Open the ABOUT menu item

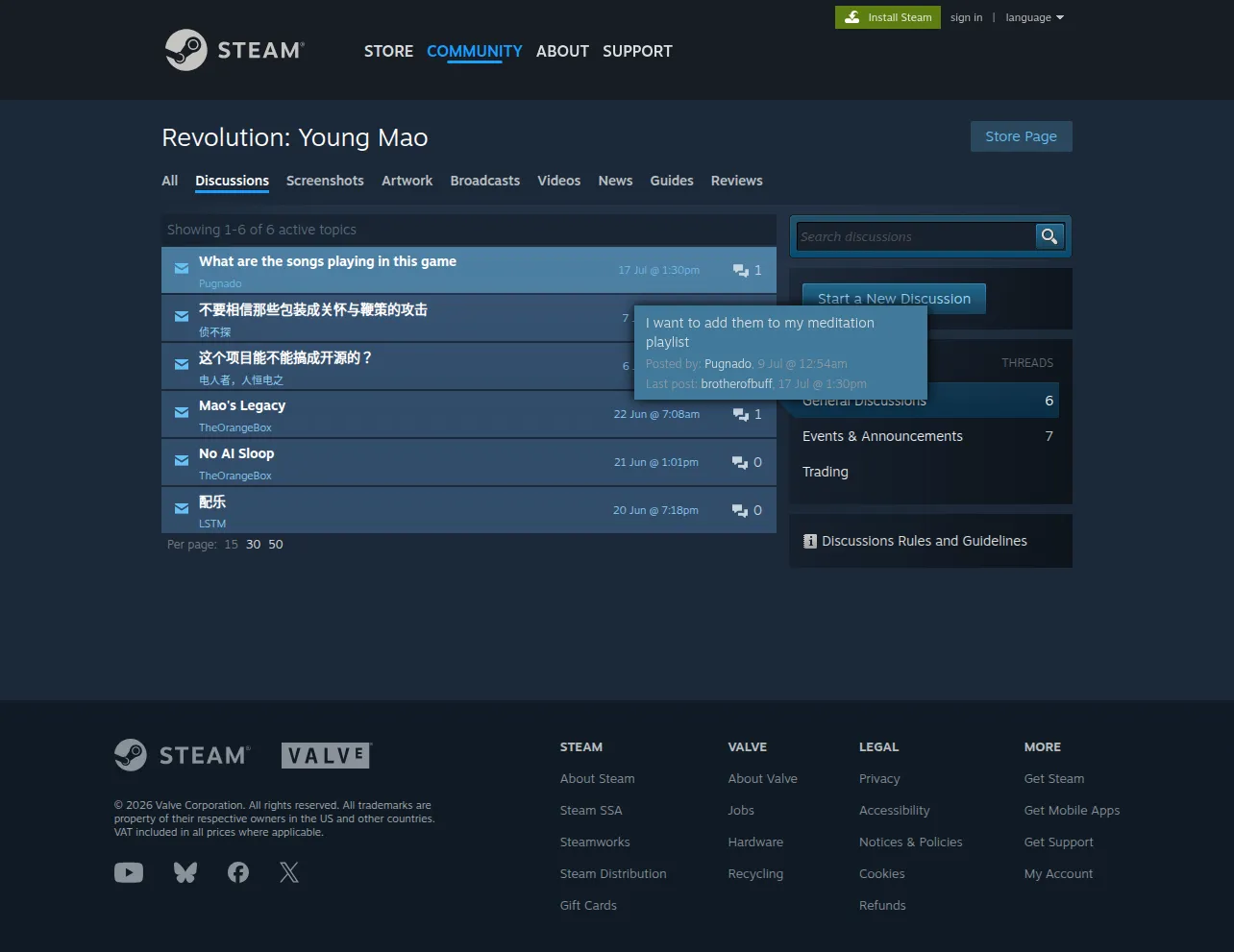point(562,51)
